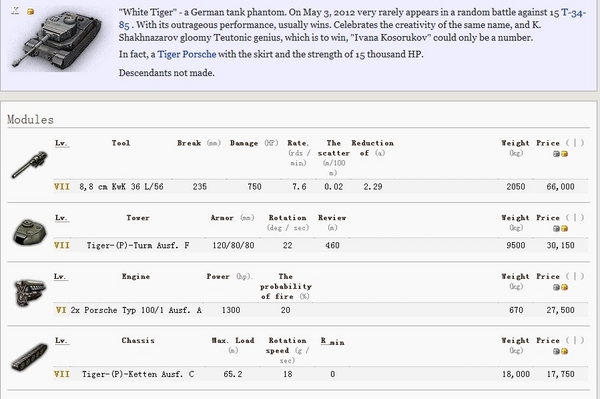Click the Lv. header in the Tool table
Image resolution: width=600 pixels, height=399 pixels.
(61, 143)
